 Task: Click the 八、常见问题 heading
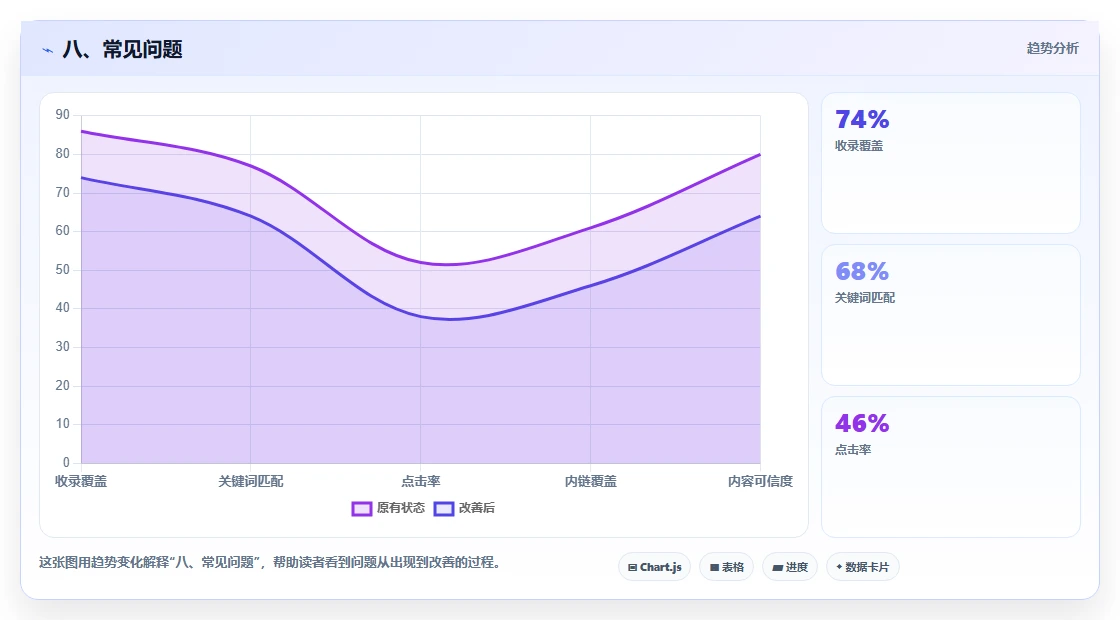(123, 49)
